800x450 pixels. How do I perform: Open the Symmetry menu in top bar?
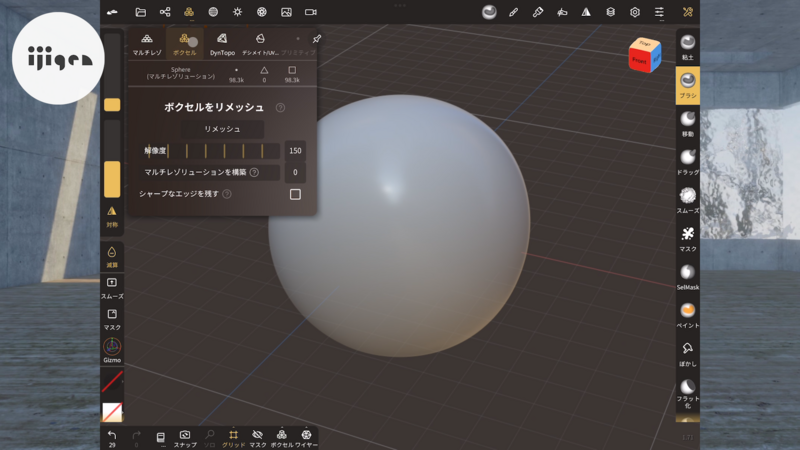[586, 12]
